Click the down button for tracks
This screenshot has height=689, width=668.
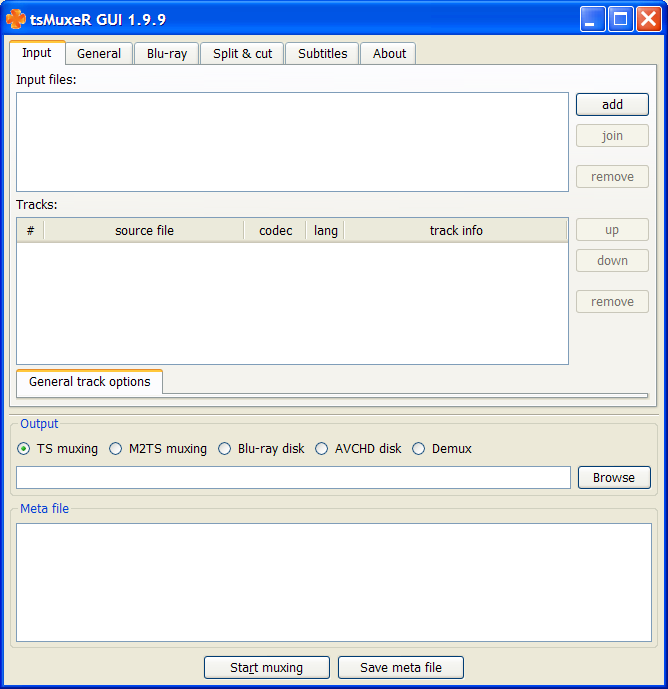coord(612,261)
